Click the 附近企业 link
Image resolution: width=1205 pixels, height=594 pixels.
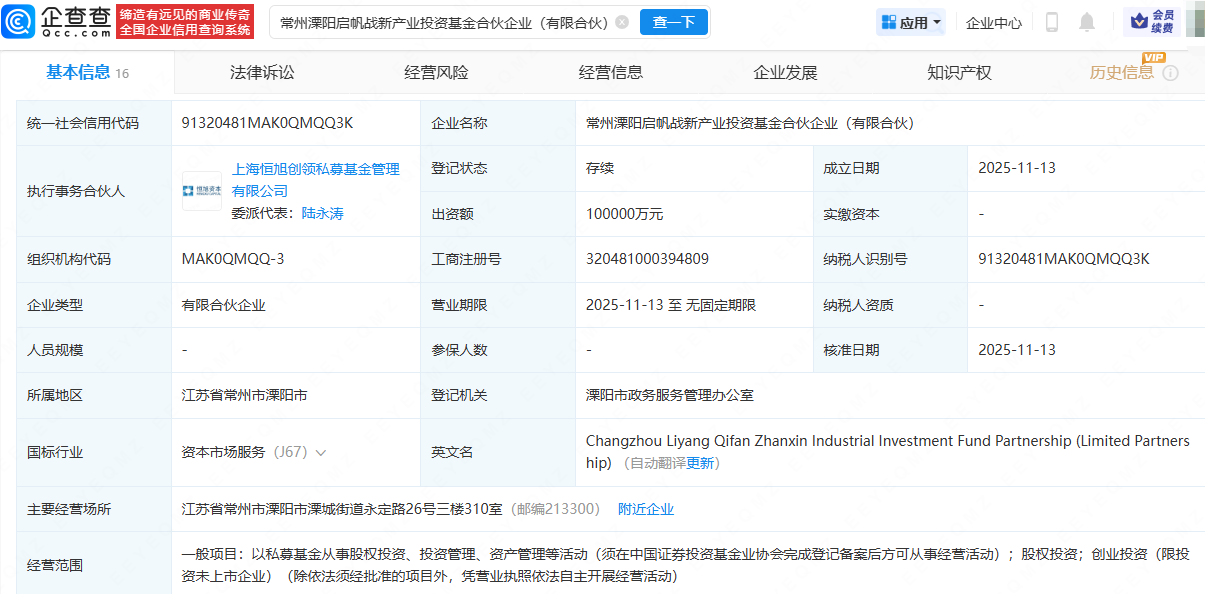point(646,509)
